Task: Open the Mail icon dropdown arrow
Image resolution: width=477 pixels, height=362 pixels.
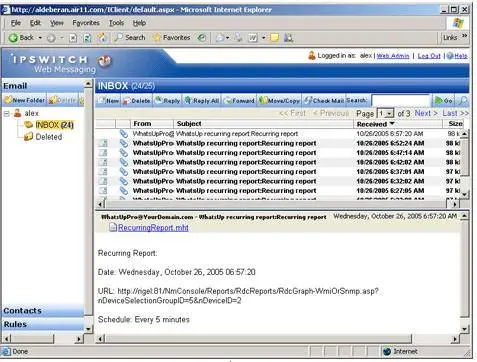Action: pyautogui.click(x=227, y=38)
